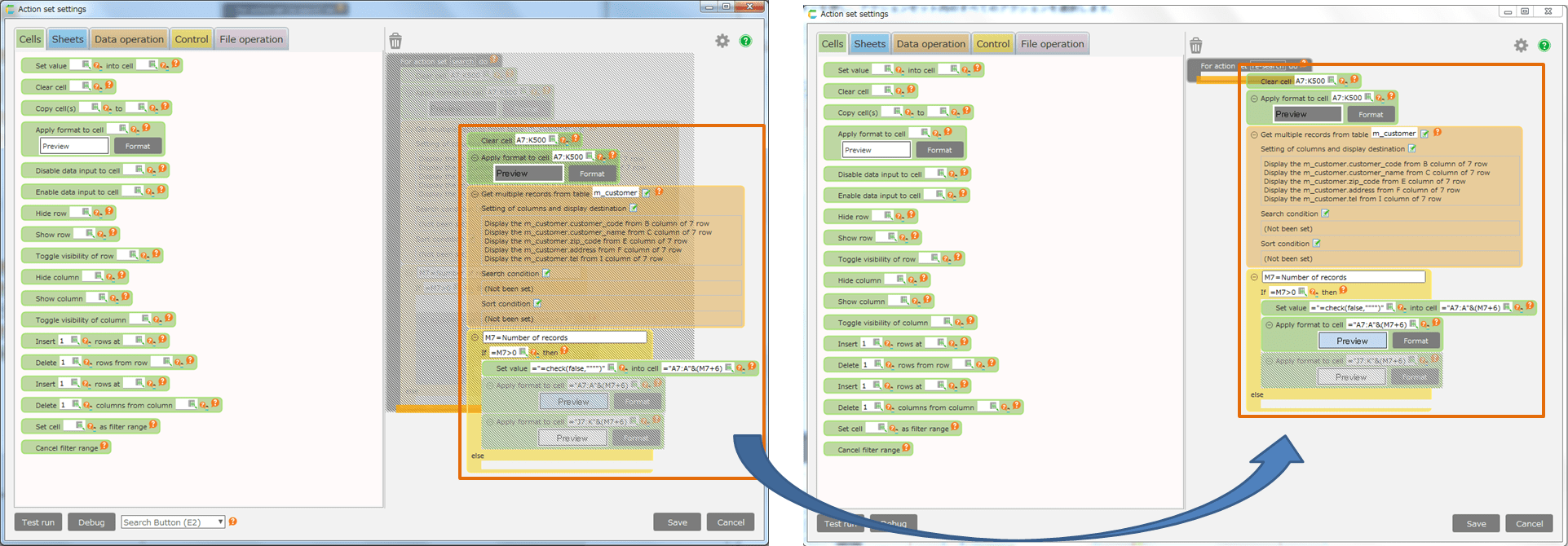Click the Preview format swatch in the left palette's Apply format block

pos(74,146)
